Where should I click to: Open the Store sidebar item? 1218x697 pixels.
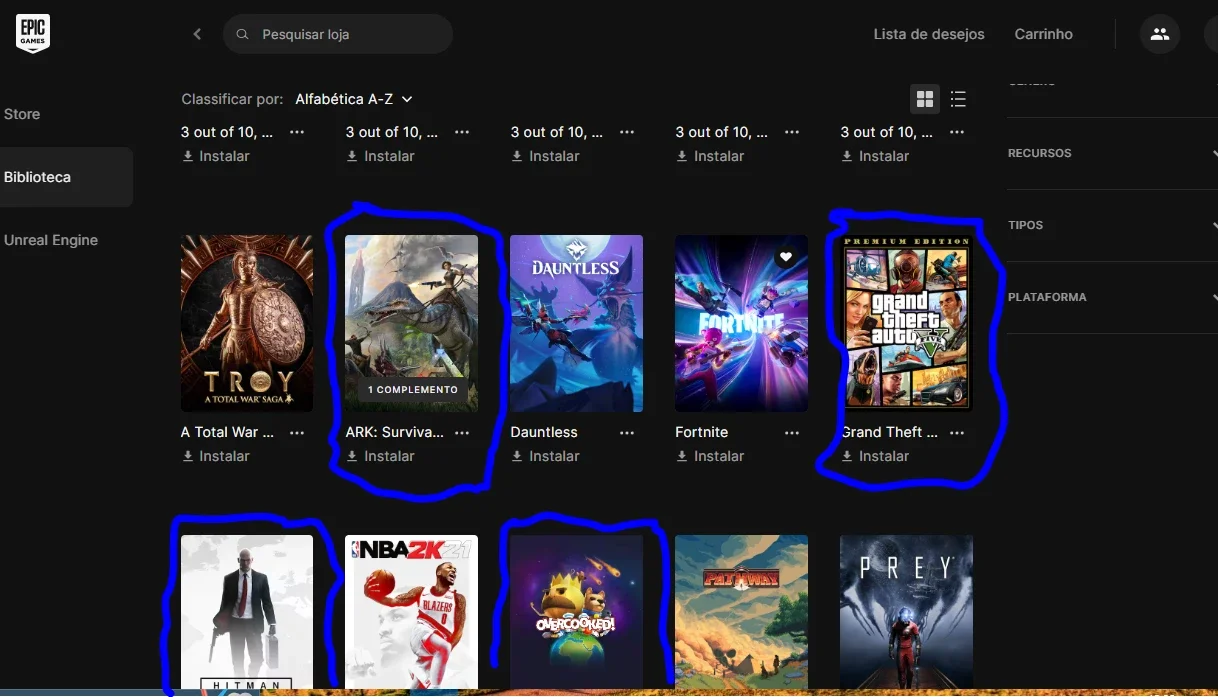(x=22, y=114)
